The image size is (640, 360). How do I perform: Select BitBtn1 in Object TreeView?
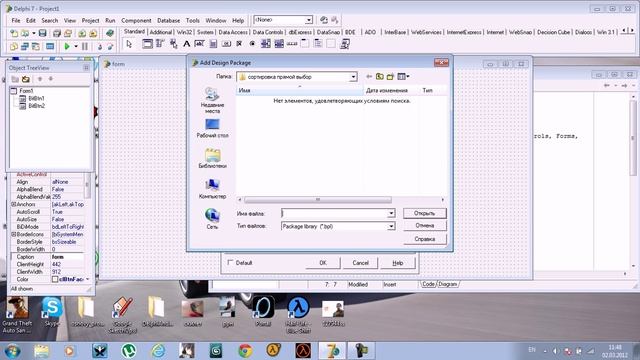tap(36, 98)
